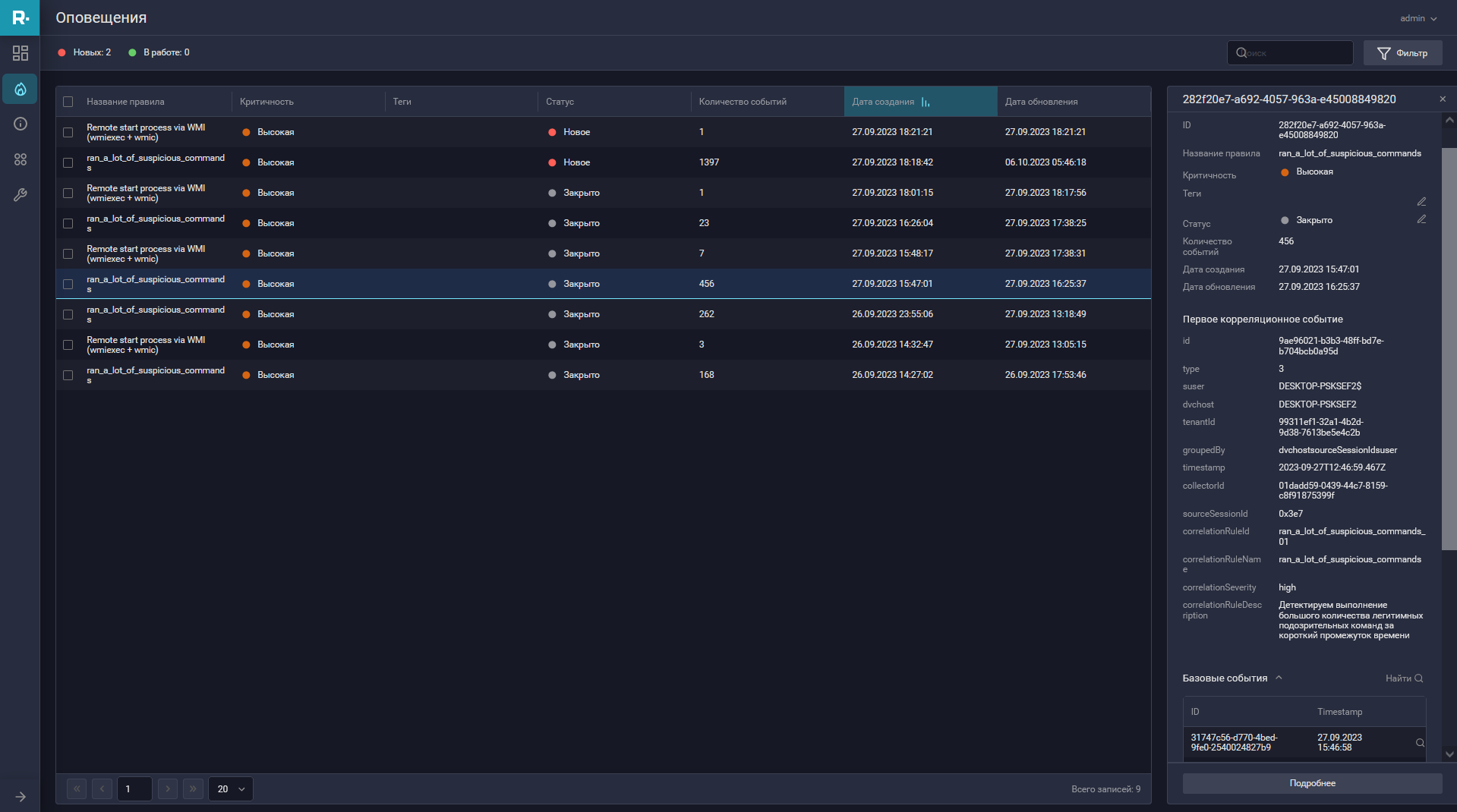Sort by Теги column header
Viewport: 1457px width, 812px height.
402,102
